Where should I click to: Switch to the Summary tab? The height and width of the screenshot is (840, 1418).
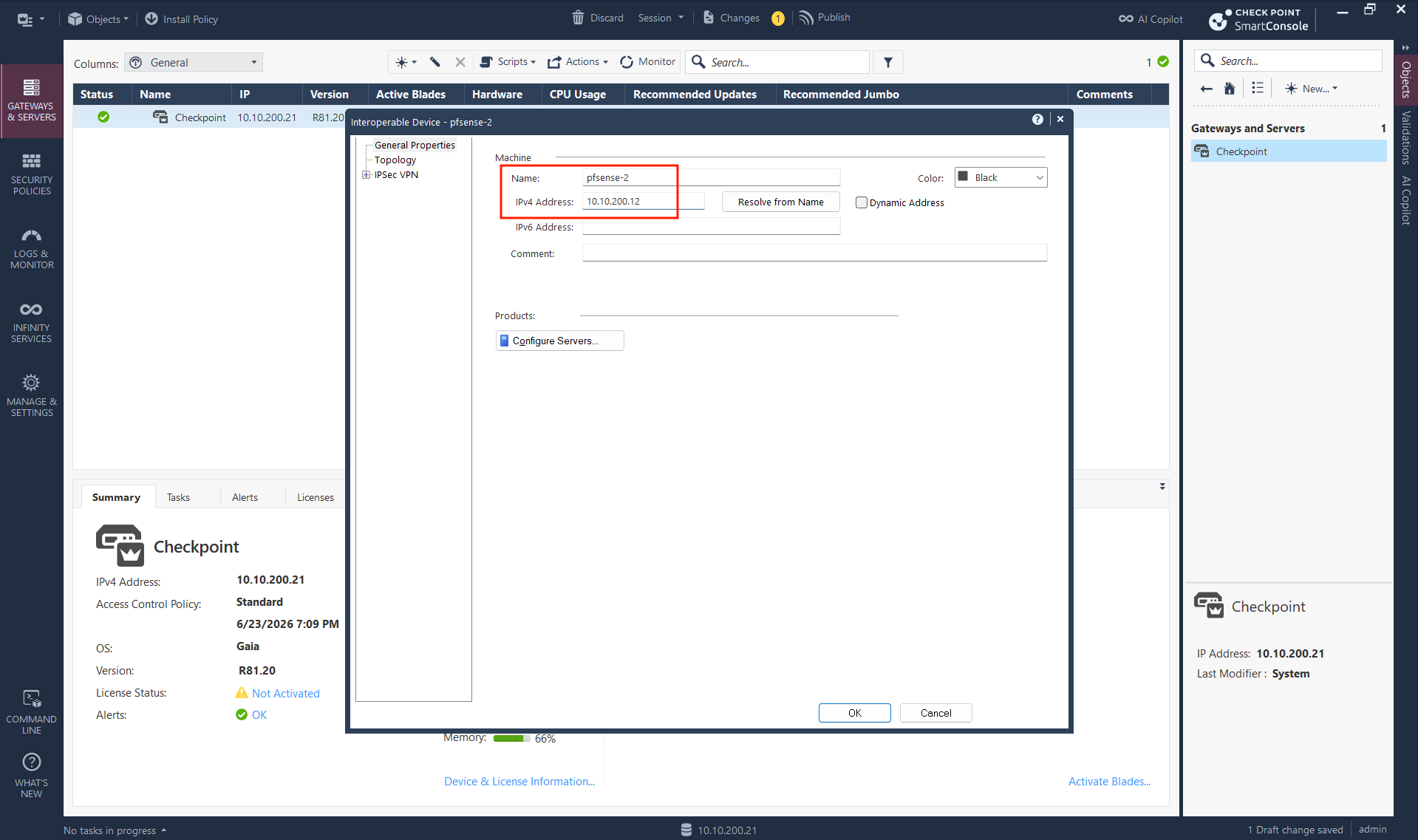(x=116, y=497)
